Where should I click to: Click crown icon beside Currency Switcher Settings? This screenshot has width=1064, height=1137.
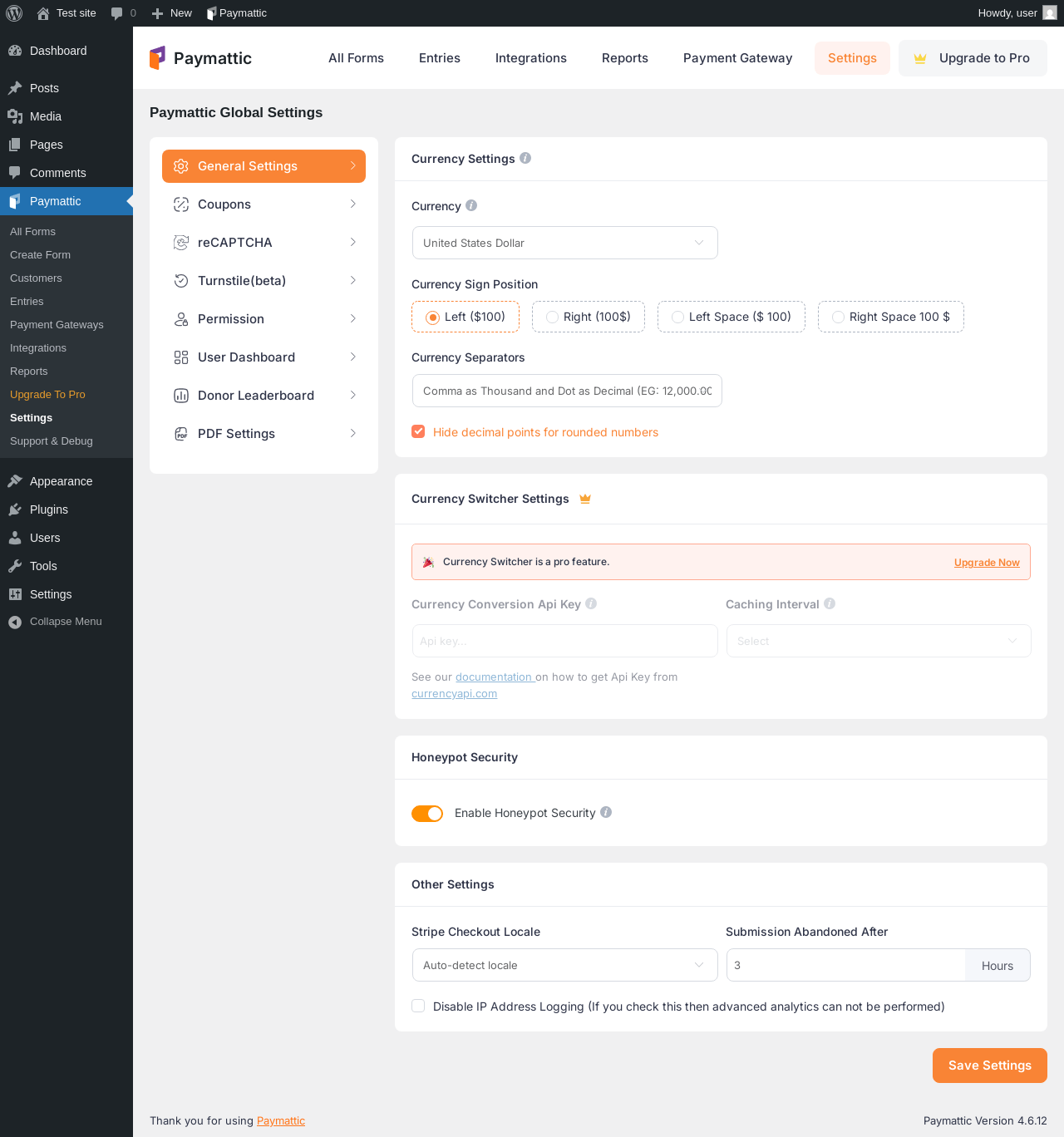[585, 499]
